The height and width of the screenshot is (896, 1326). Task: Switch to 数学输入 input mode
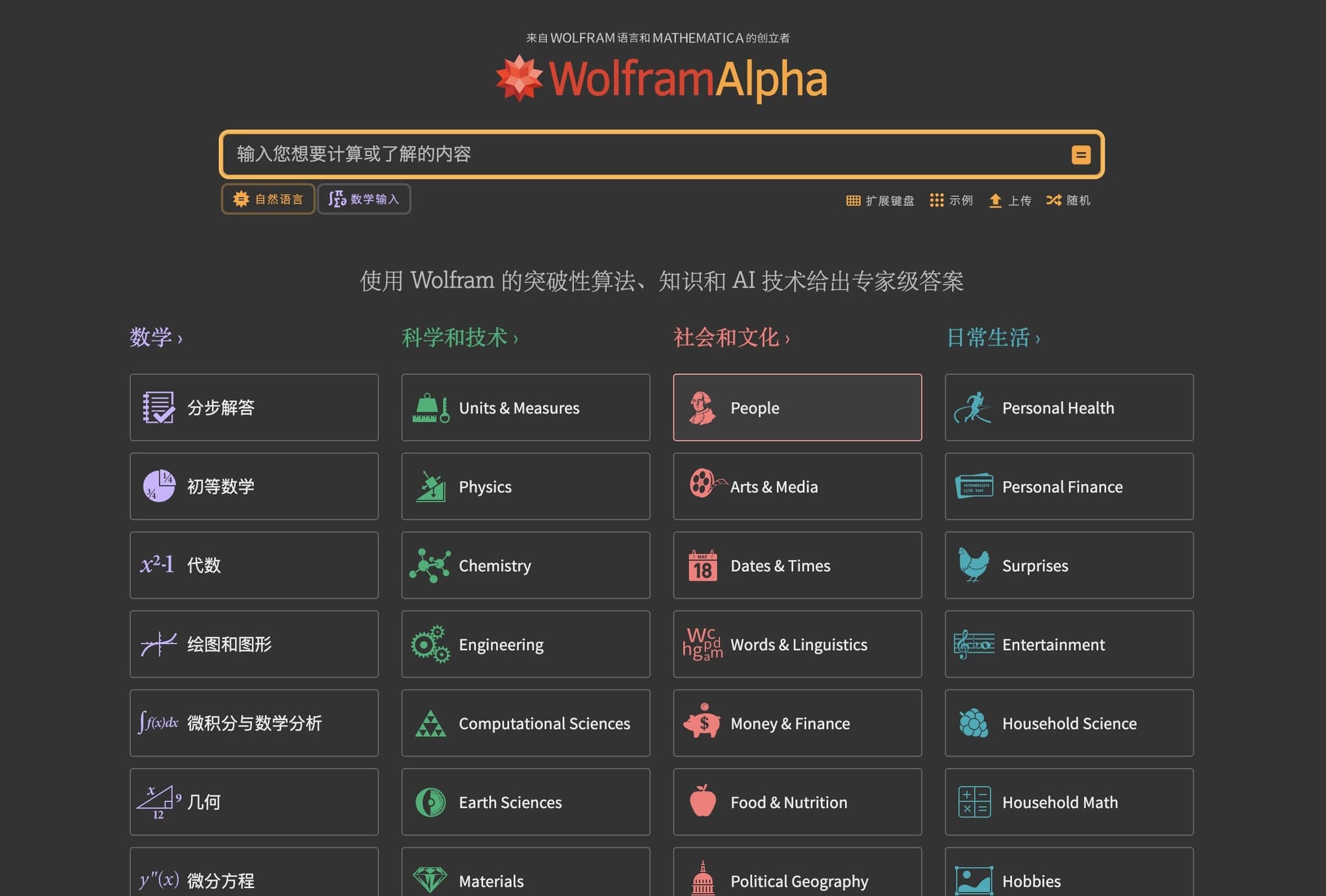pyautogui.click(x=364, y=199)
